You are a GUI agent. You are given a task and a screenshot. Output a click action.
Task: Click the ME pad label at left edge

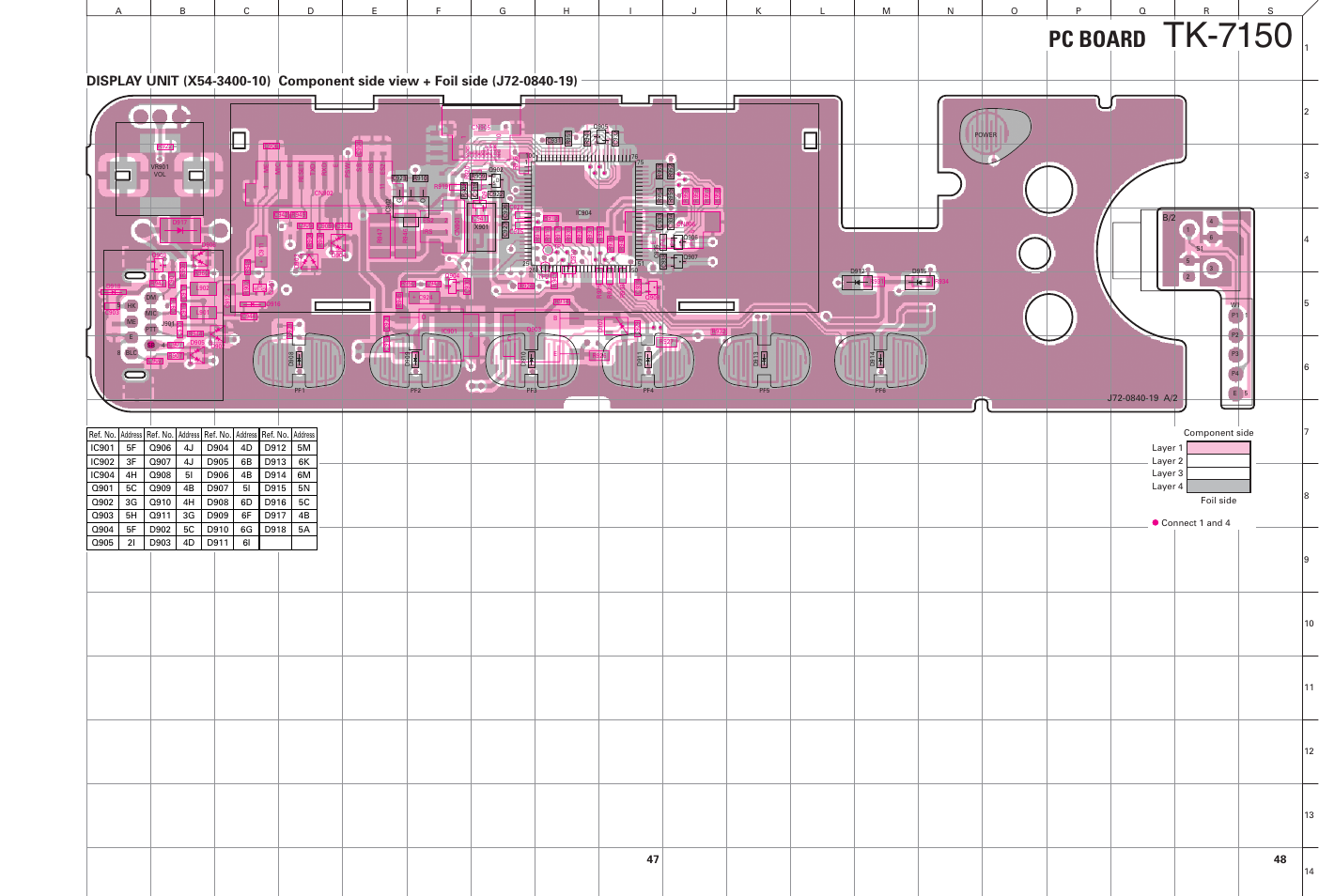pyautogui.click(x=132, y=321)
